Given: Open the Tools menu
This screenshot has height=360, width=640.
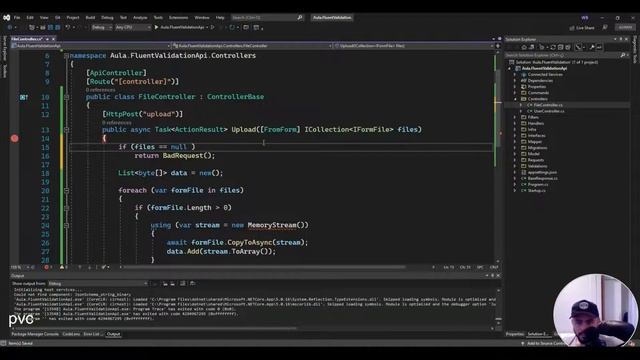Looking at the screenshot, I should [x=158, y=18].
